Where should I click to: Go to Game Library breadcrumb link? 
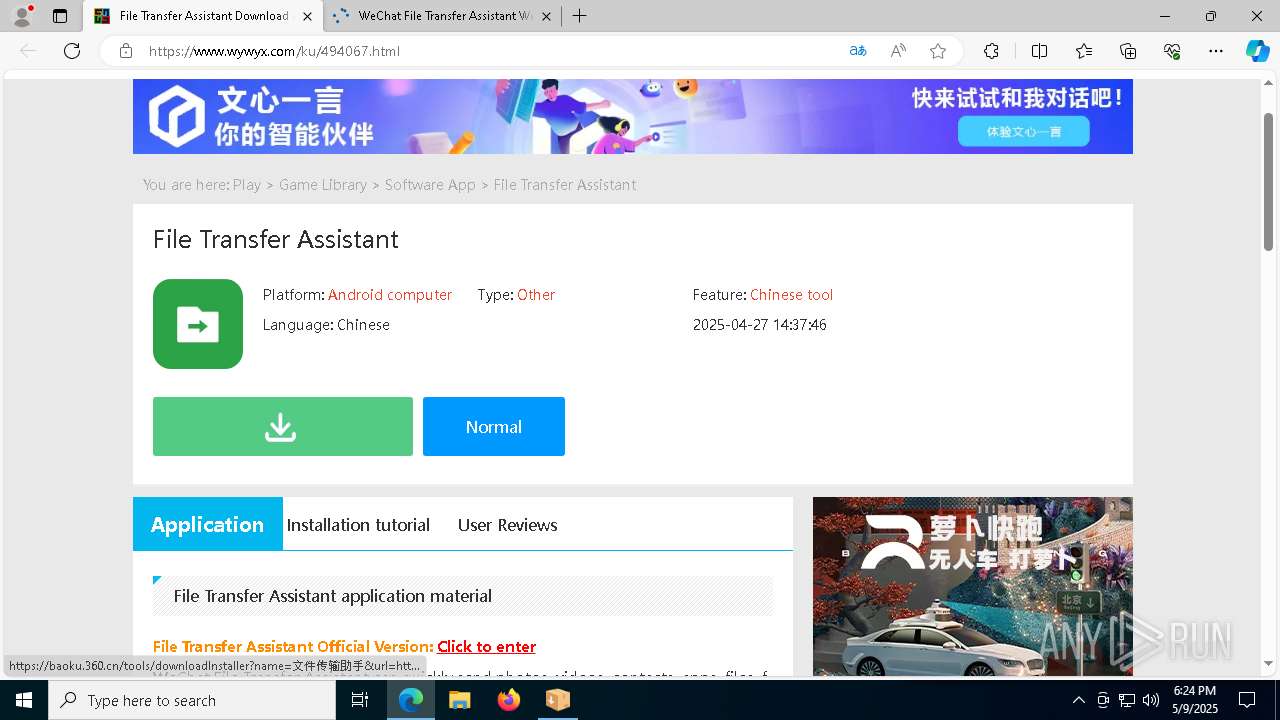[x=323, y=185]
